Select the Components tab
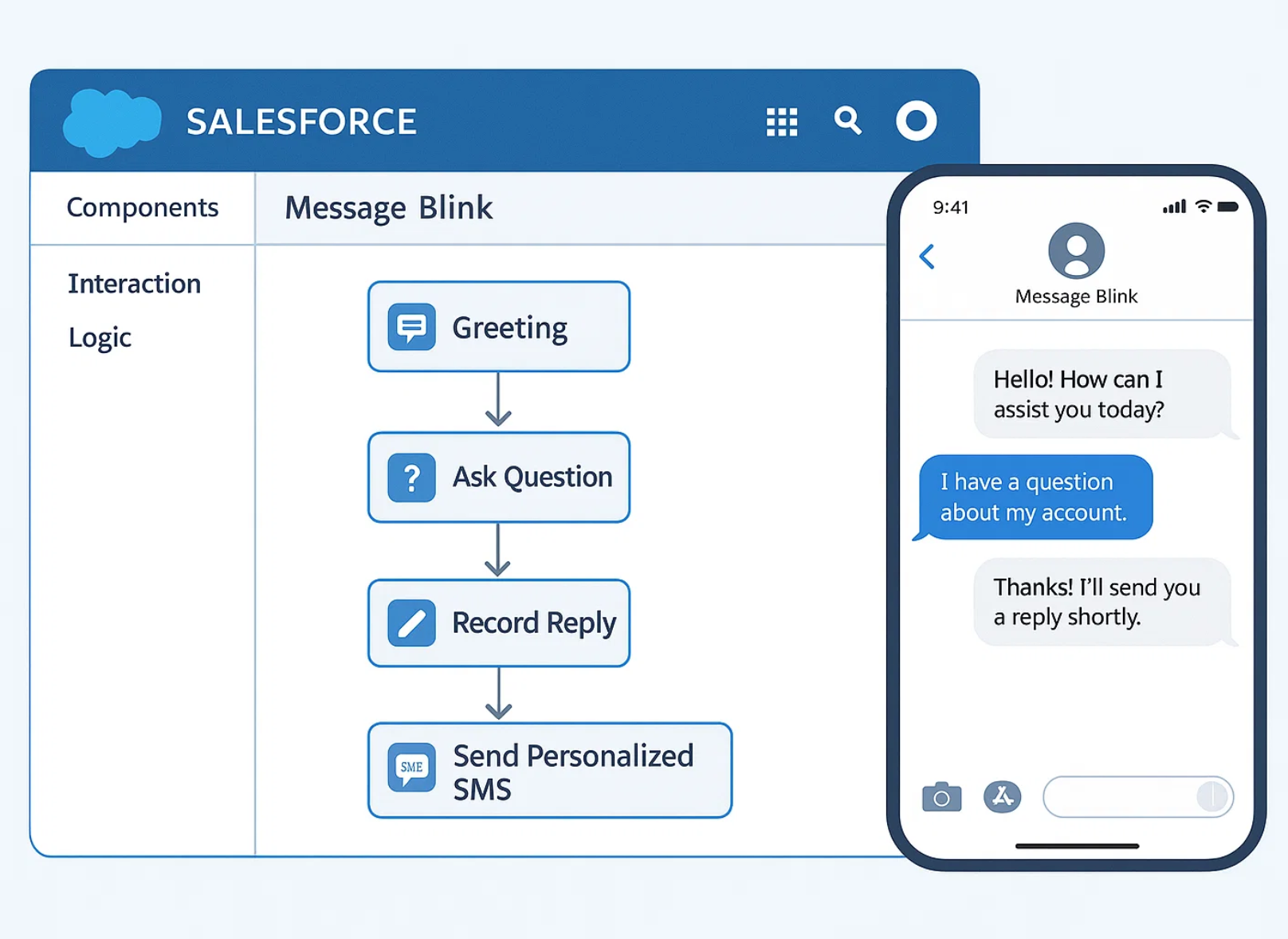Screen dimensions: 1288x939 tap(143, 207)
